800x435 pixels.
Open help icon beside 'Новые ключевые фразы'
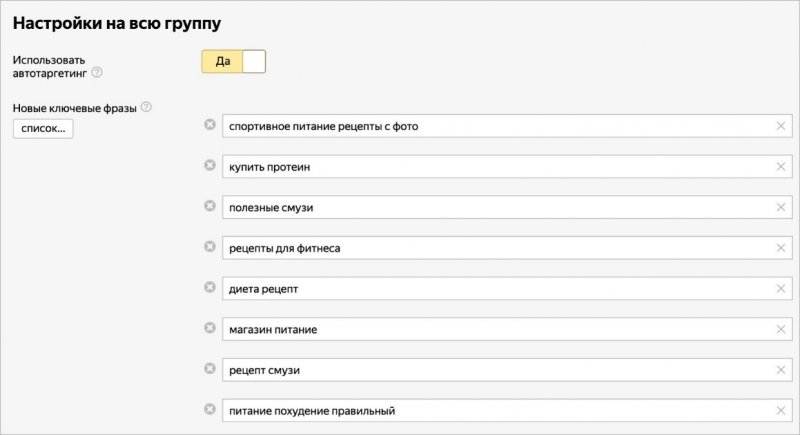tap(146, 107)
